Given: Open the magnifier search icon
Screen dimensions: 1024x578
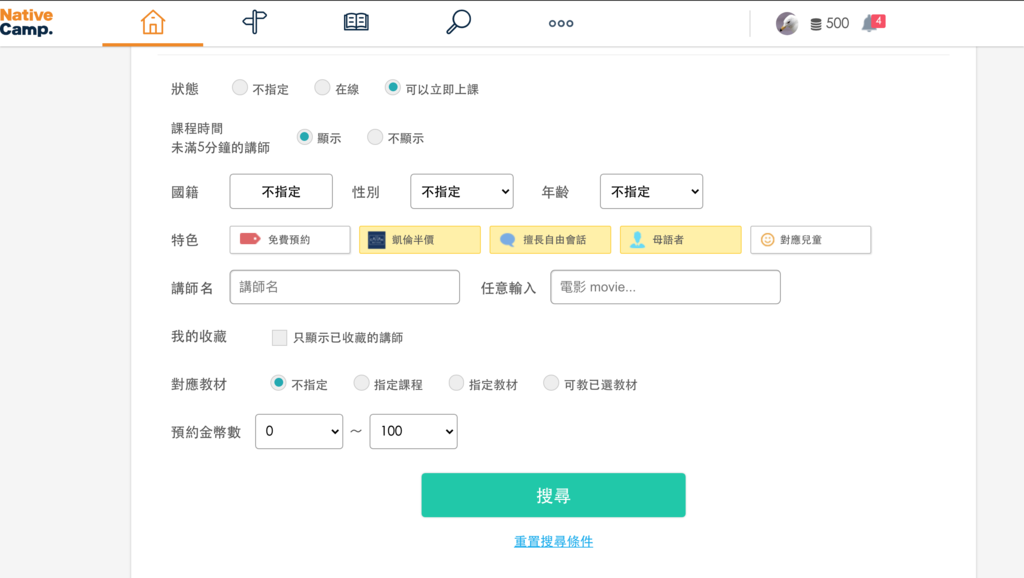Looking at the screenshot, I should 458,22.
